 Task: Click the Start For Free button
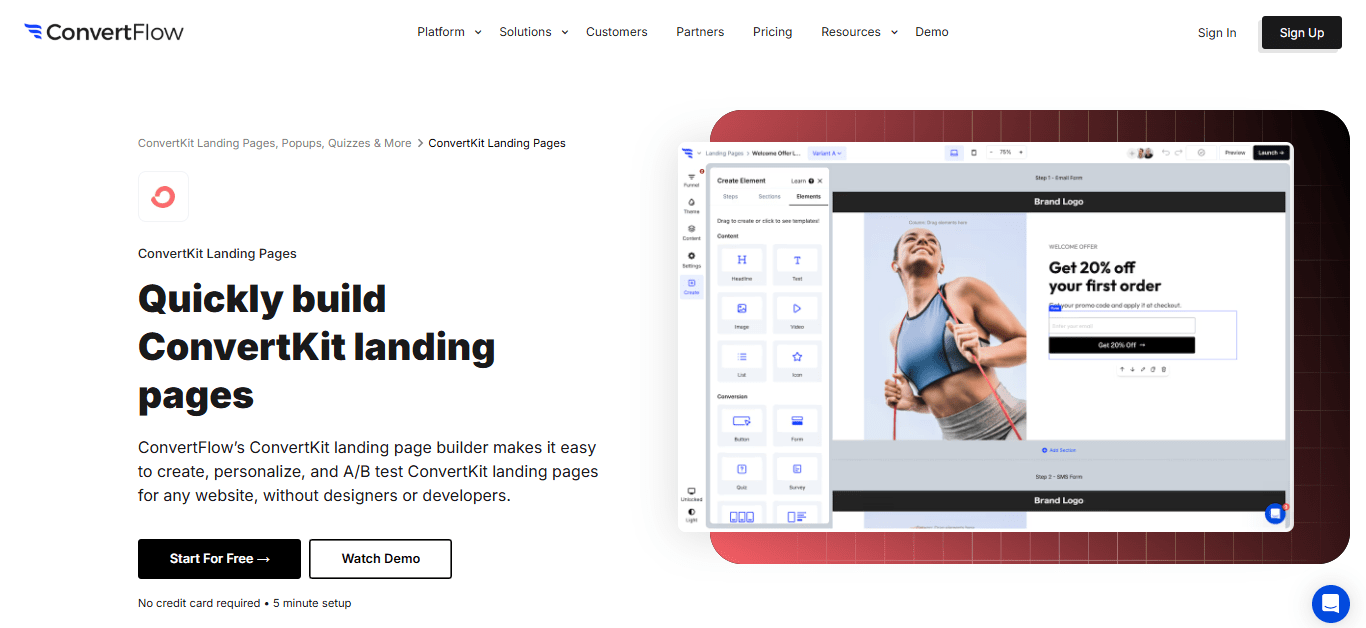click(219, 559)
